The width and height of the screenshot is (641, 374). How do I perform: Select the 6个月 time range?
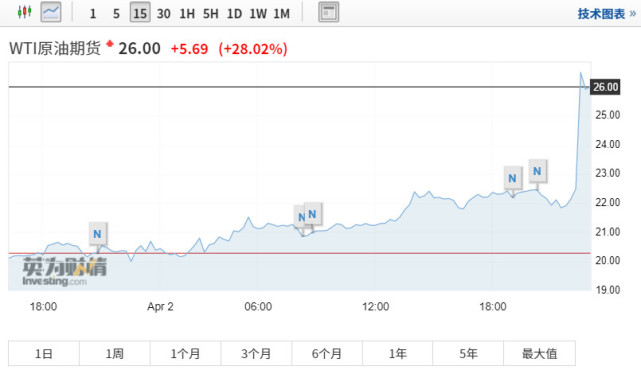[327, 353]
